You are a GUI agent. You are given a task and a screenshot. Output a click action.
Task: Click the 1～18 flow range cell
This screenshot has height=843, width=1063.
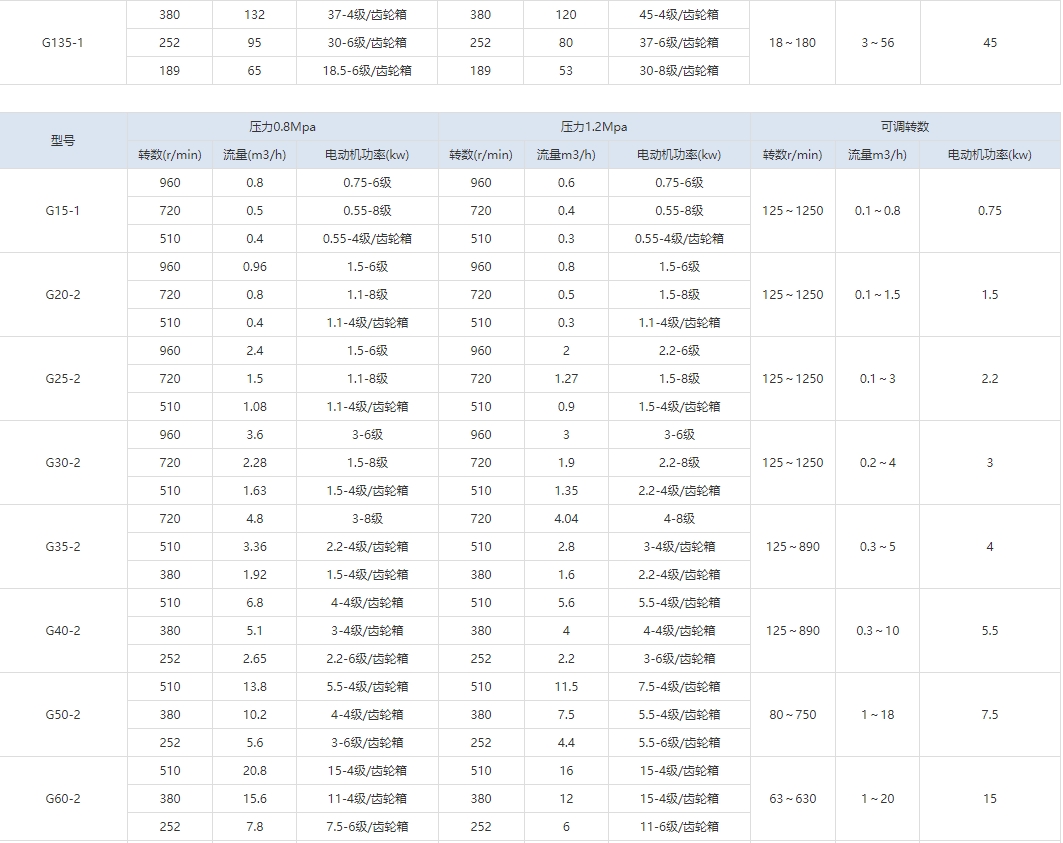pyautogui.click(x=878, y=715)
